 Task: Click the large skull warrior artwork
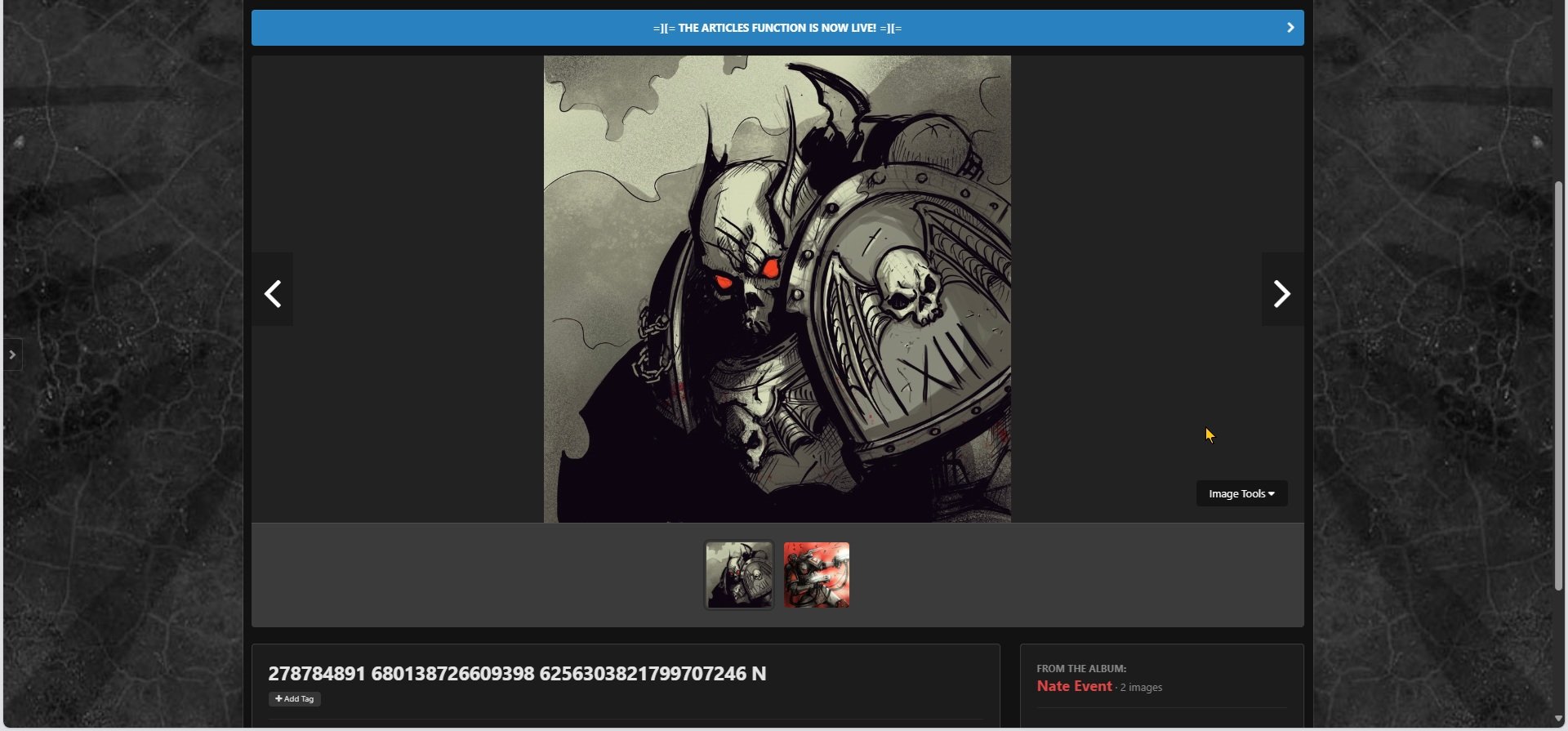pos(777,288)
